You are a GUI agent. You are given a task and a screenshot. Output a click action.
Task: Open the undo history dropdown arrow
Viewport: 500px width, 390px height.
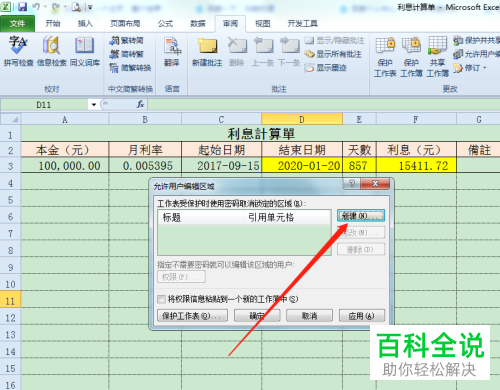[45, 7]
